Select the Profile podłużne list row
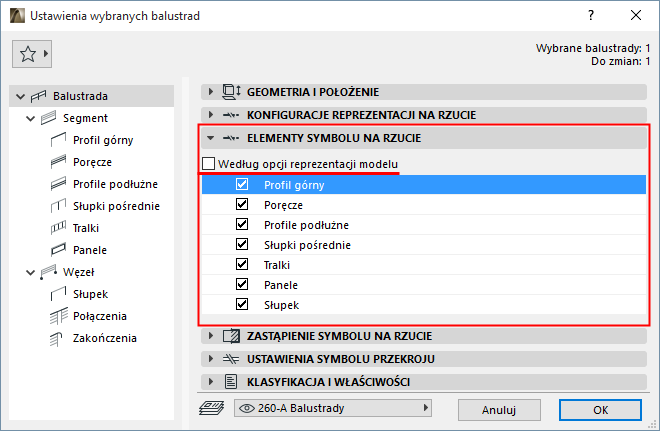This screenshot has width=660, height=431. 306,224
